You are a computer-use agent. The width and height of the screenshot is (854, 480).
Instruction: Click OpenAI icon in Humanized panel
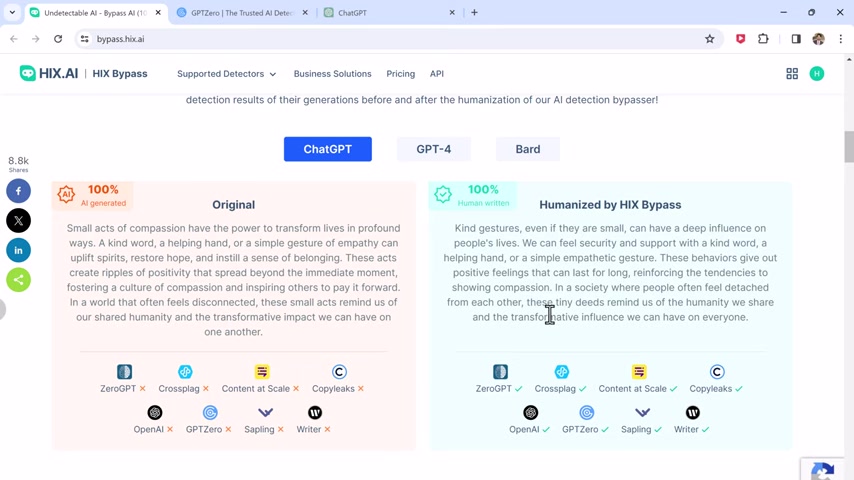point(530,412)
